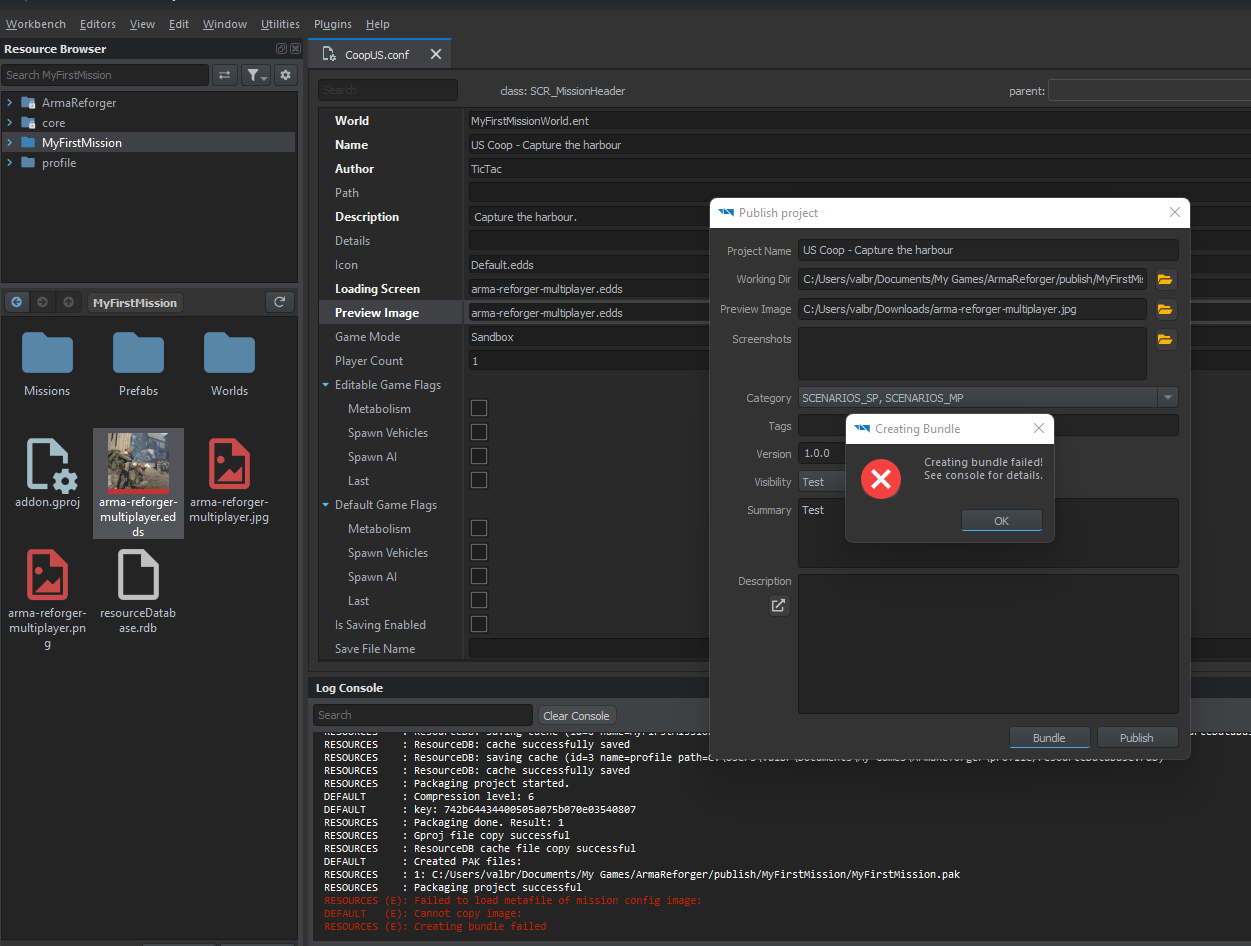
Task: Open the Resource Browser filter funnel icon
Action: click(x=257, y=75)
